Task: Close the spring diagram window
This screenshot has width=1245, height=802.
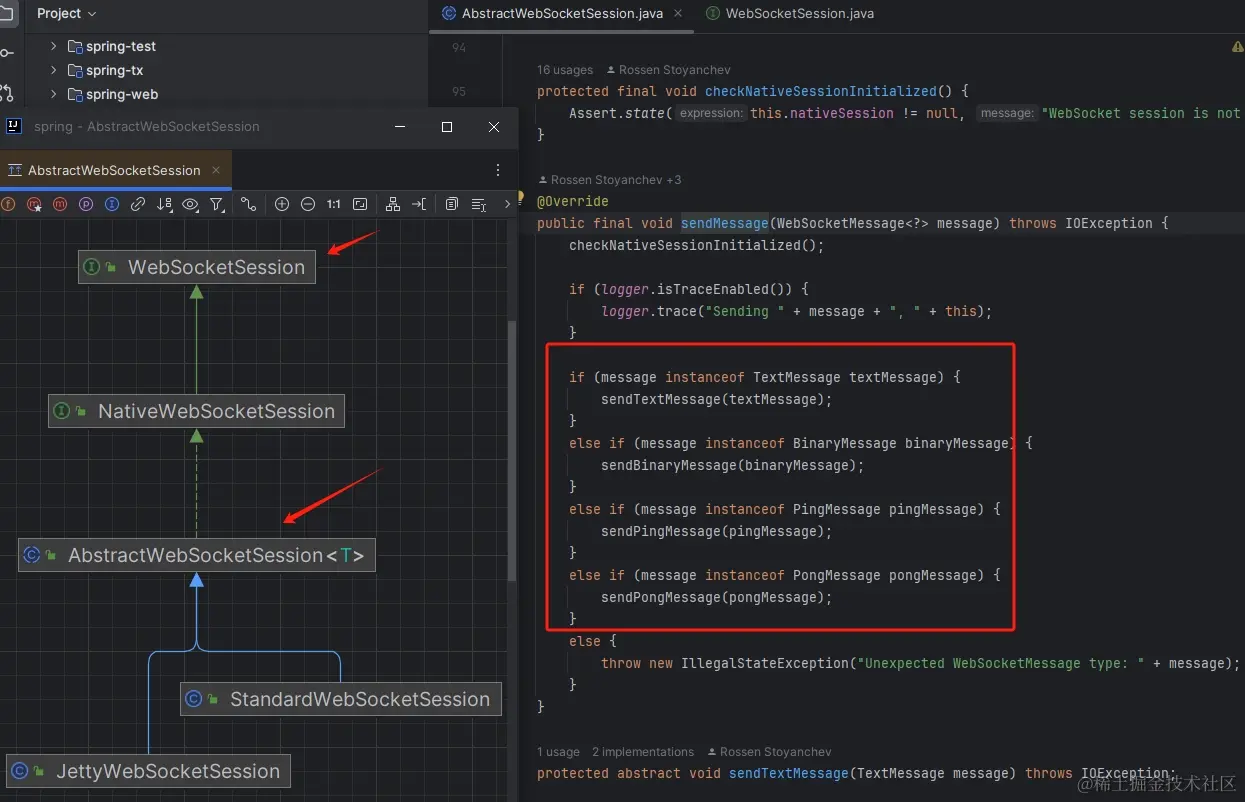Action: [494, 127]
